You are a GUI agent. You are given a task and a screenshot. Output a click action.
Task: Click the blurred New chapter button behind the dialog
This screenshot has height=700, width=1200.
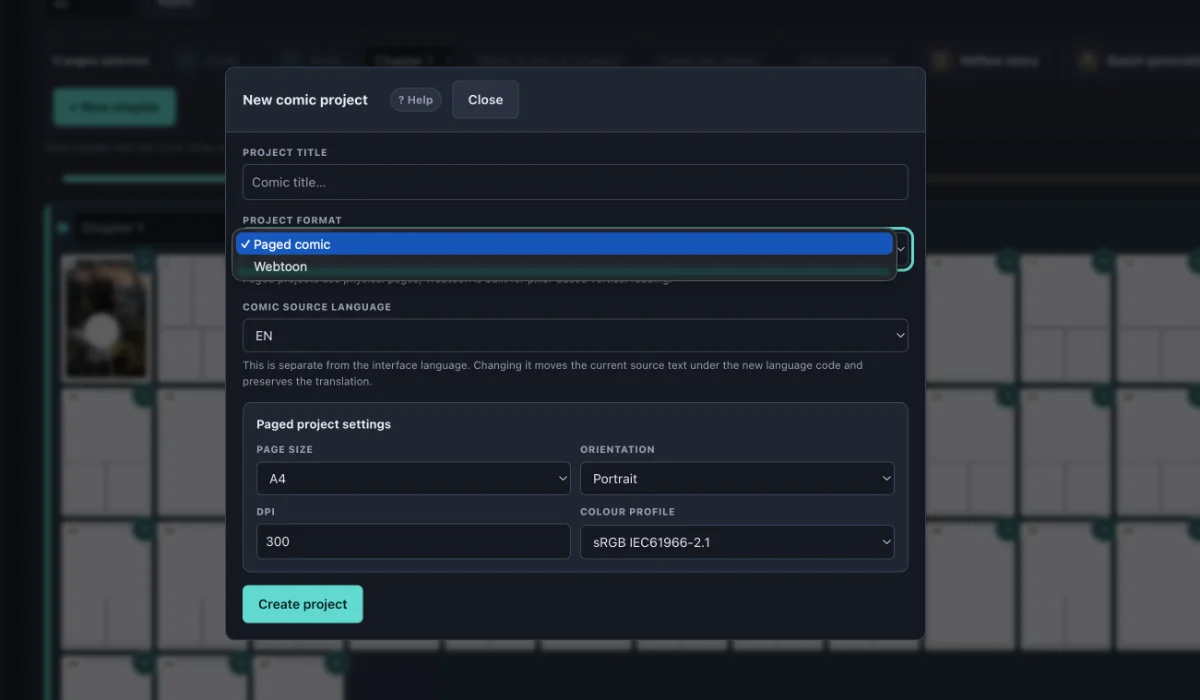point(114,107)
